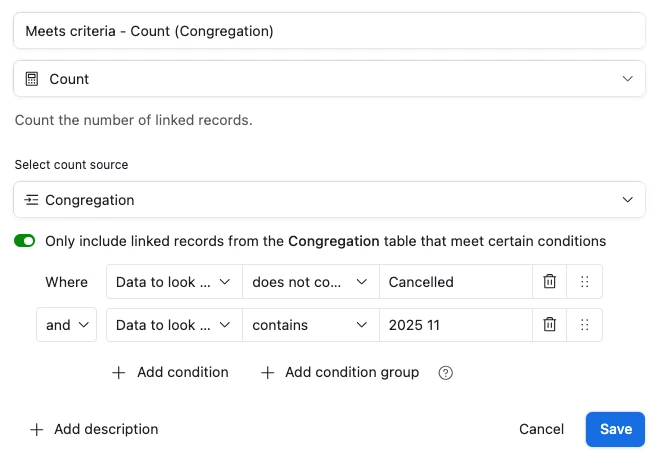Screen dimensions: 657x462
Task: Click the condition group help icon
Action: click(446, 373)
